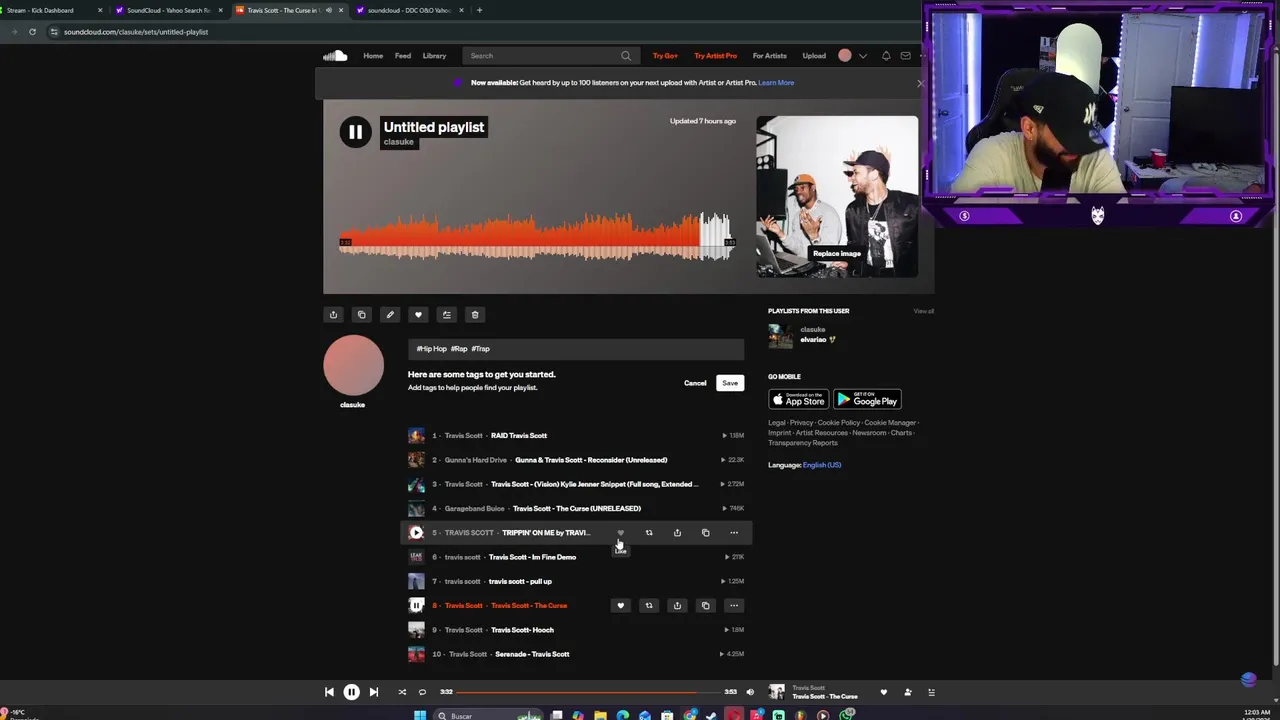Select track Travis Scott- Hooch
The image size is (1280, 720).
(x=522, y=630)
